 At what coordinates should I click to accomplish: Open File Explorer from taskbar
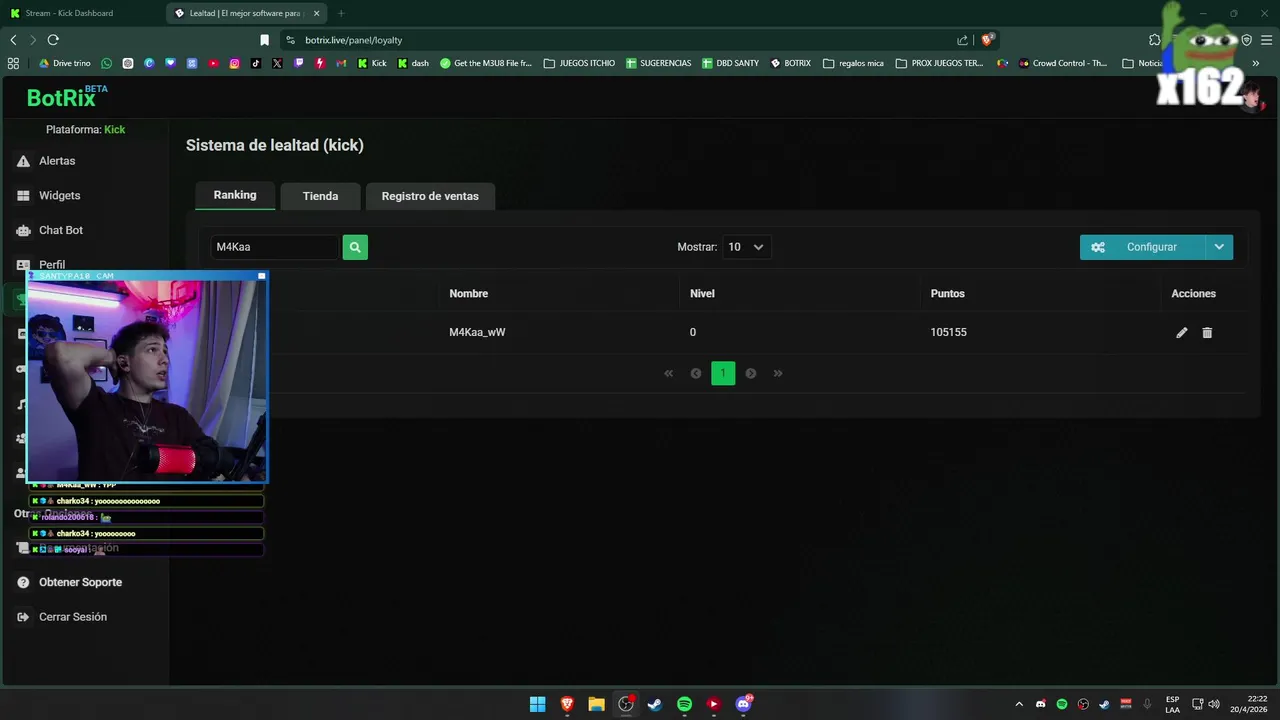(596, 704)
